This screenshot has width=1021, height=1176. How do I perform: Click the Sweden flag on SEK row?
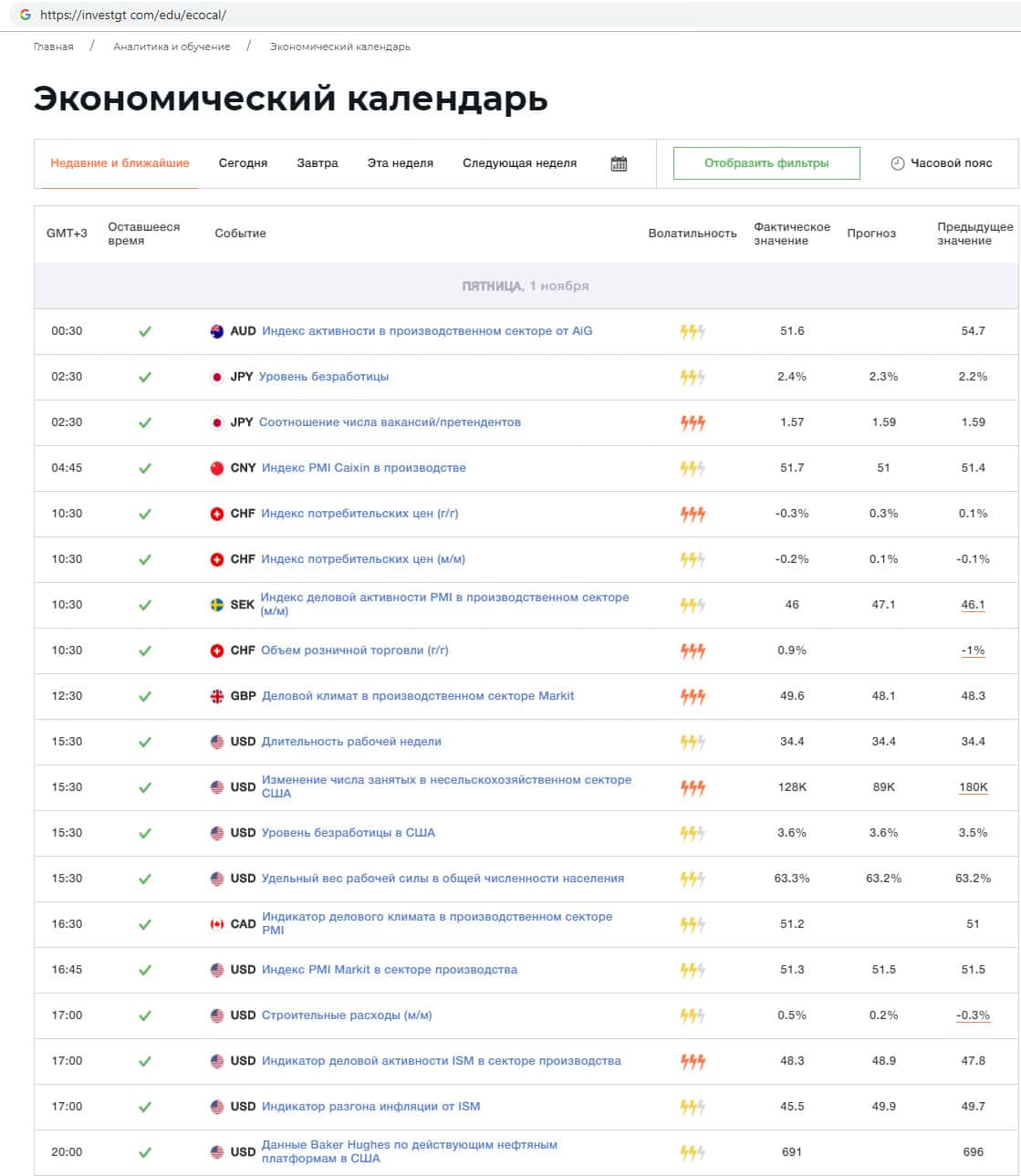(217, 605)
